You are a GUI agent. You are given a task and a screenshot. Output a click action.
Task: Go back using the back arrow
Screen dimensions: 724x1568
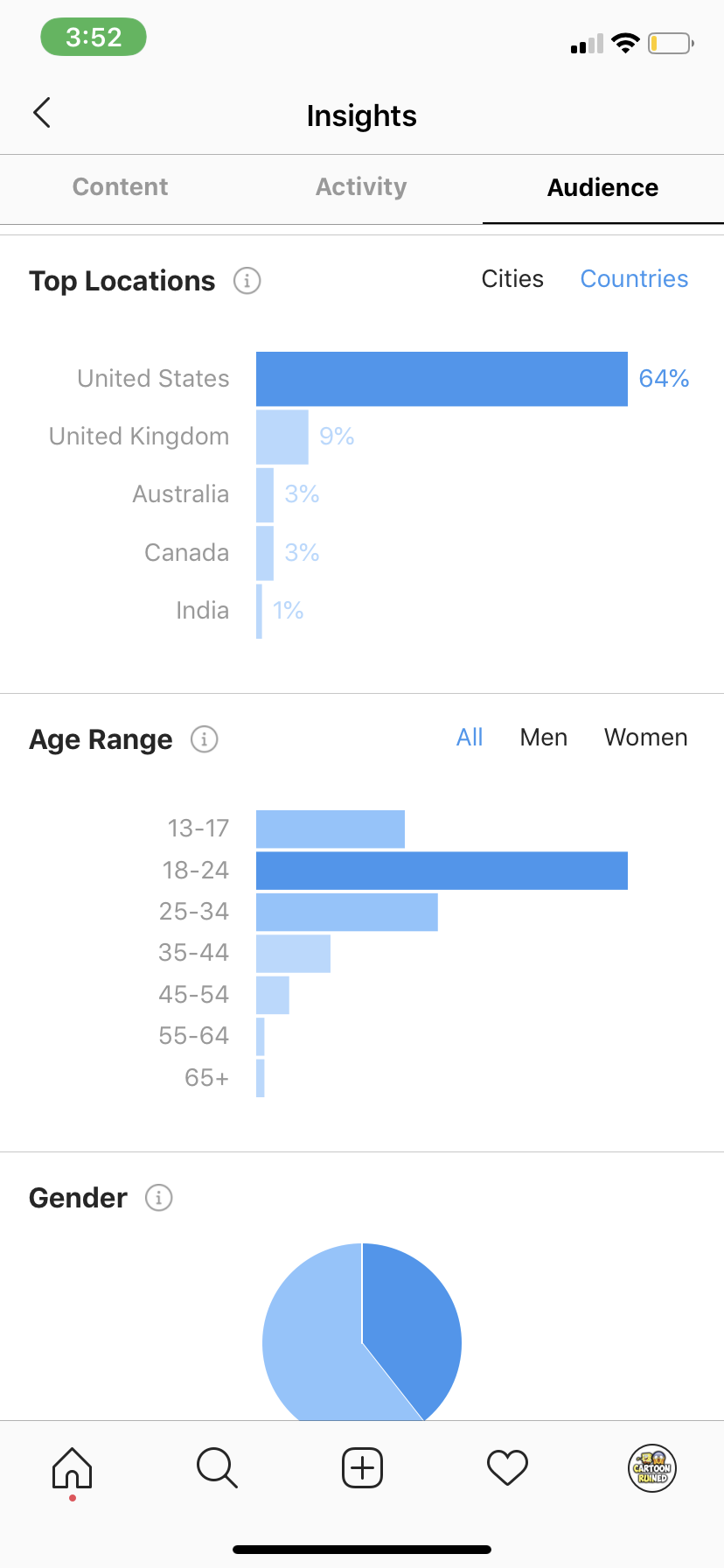(x=41, y=113)
